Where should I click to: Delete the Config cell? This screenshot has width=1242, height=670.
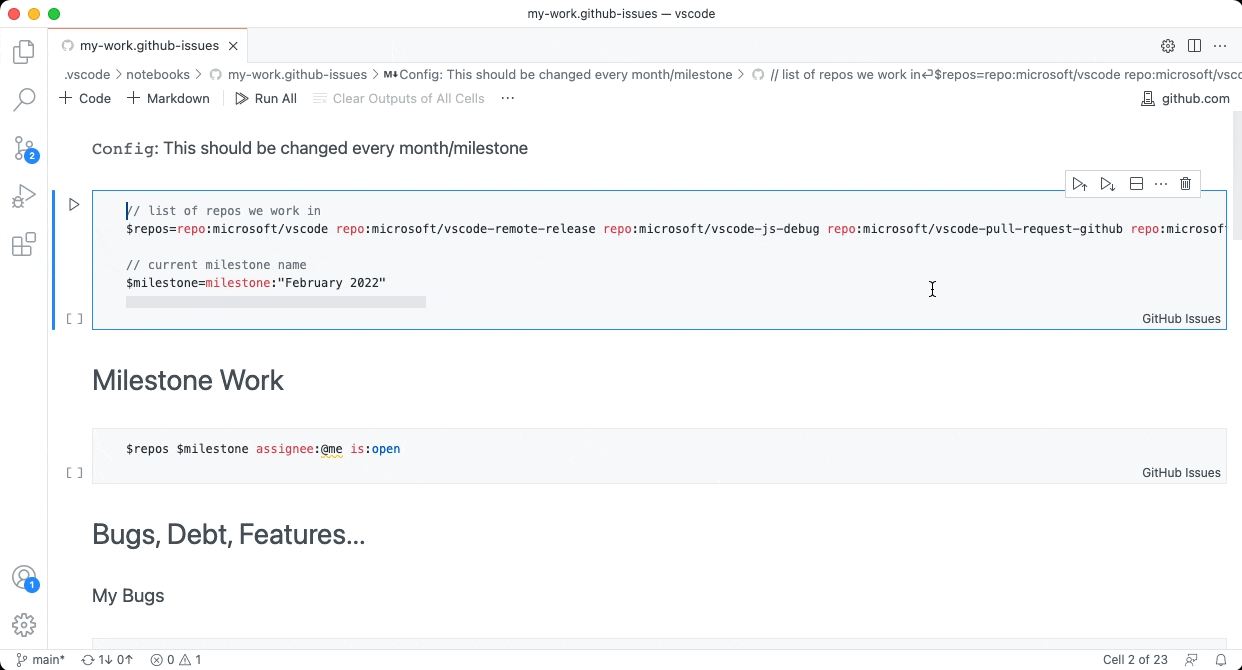tap(1185, 183)
